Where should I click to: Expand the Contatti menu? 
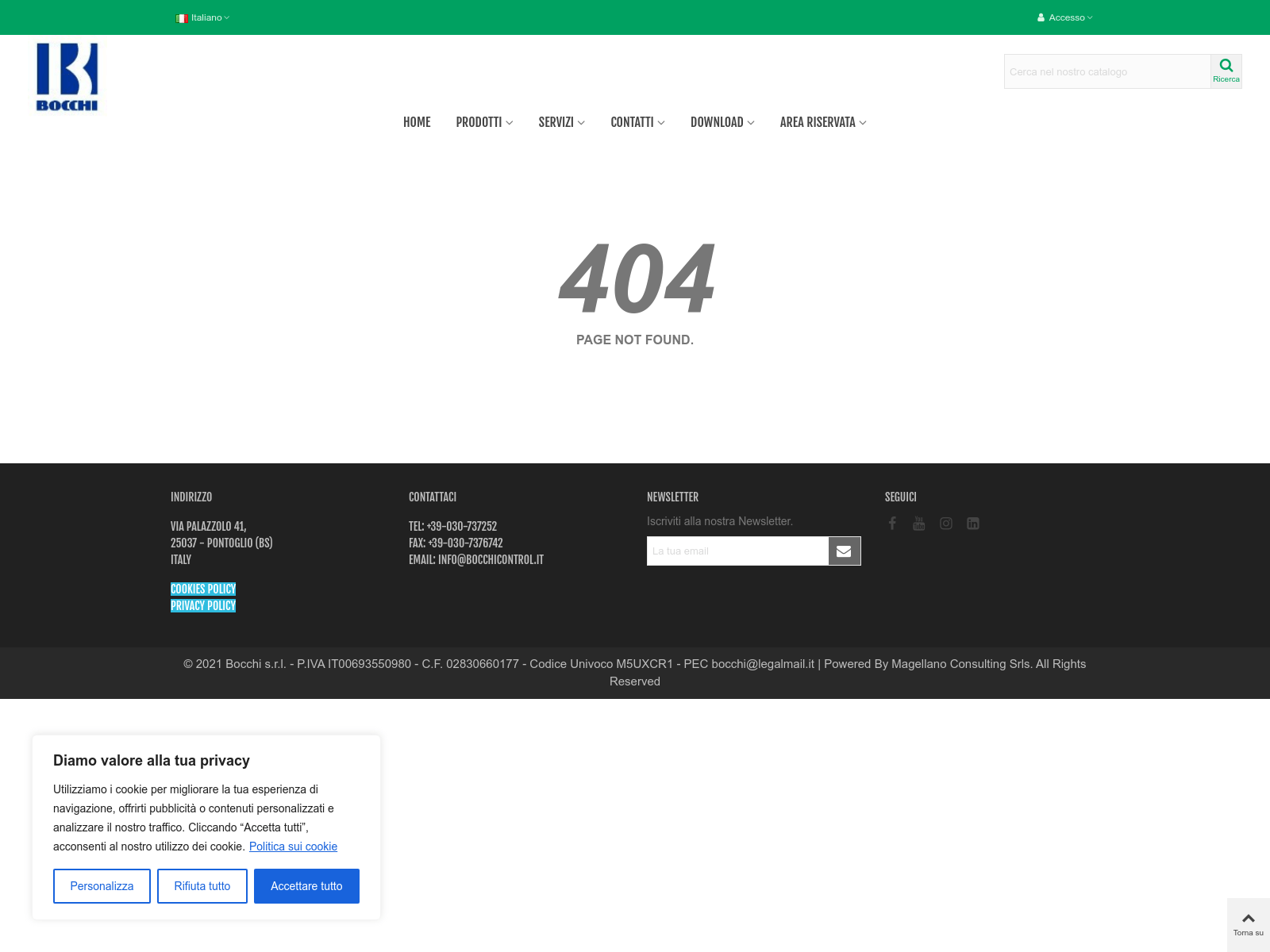pos(637,122)
